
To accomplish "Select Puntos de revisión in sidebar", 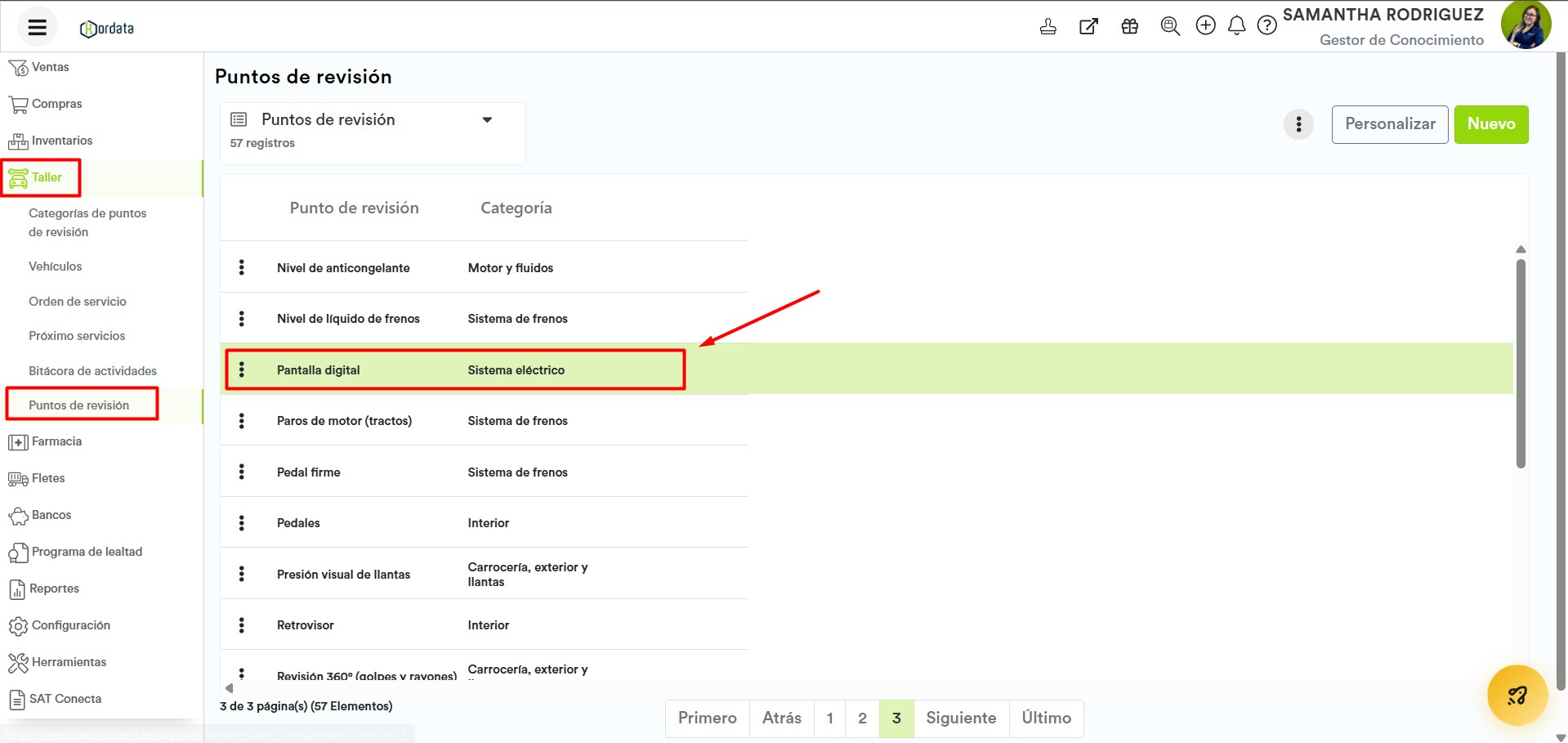I will (79, 405).
